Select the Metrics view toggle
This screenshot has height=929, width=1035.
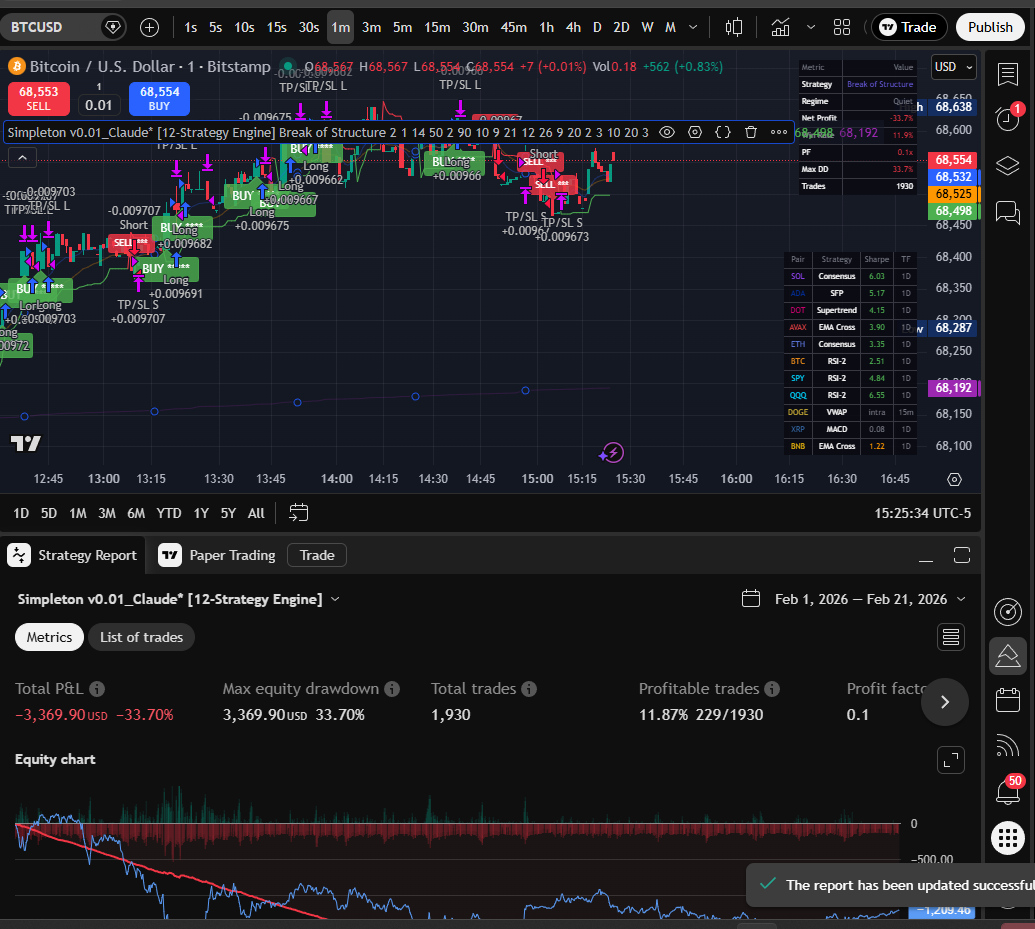click(49, 637)
